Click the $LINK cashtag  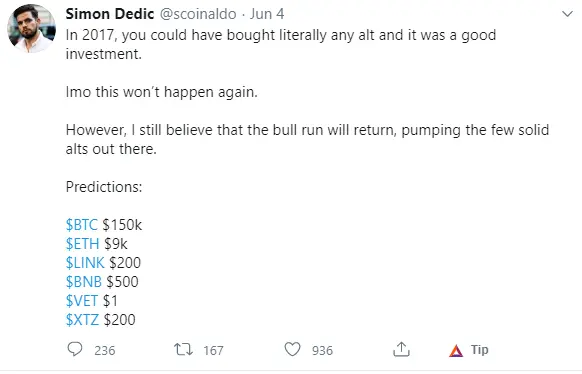tap(85, 263)
